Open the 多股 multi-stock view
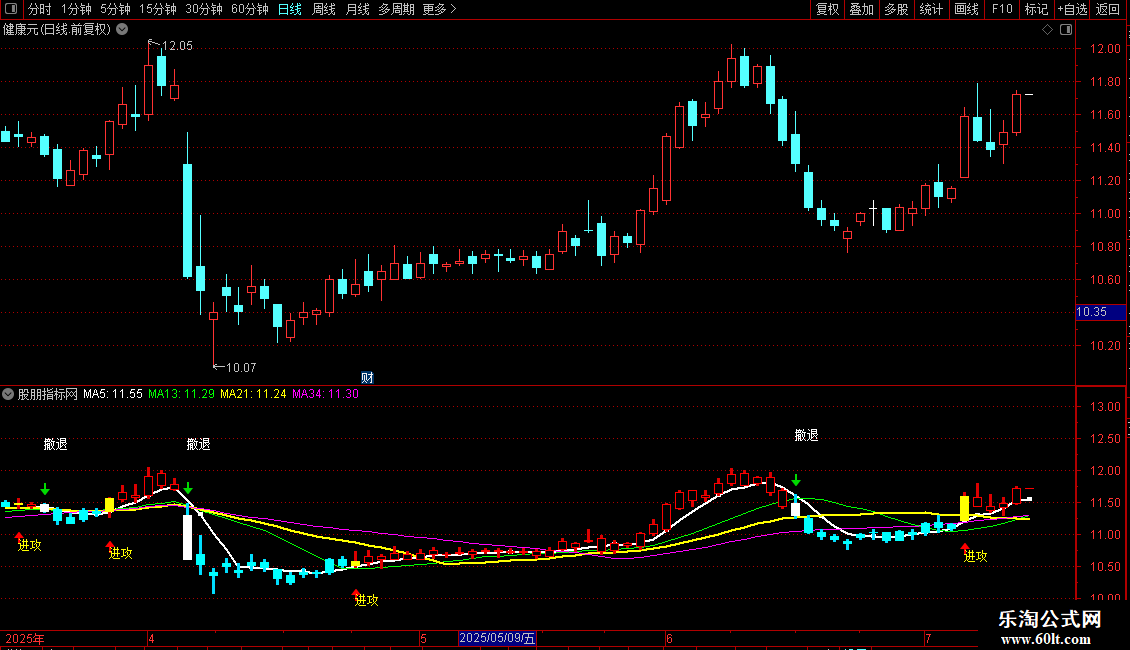Viewport: 1130px width, 650px height. 896,9
